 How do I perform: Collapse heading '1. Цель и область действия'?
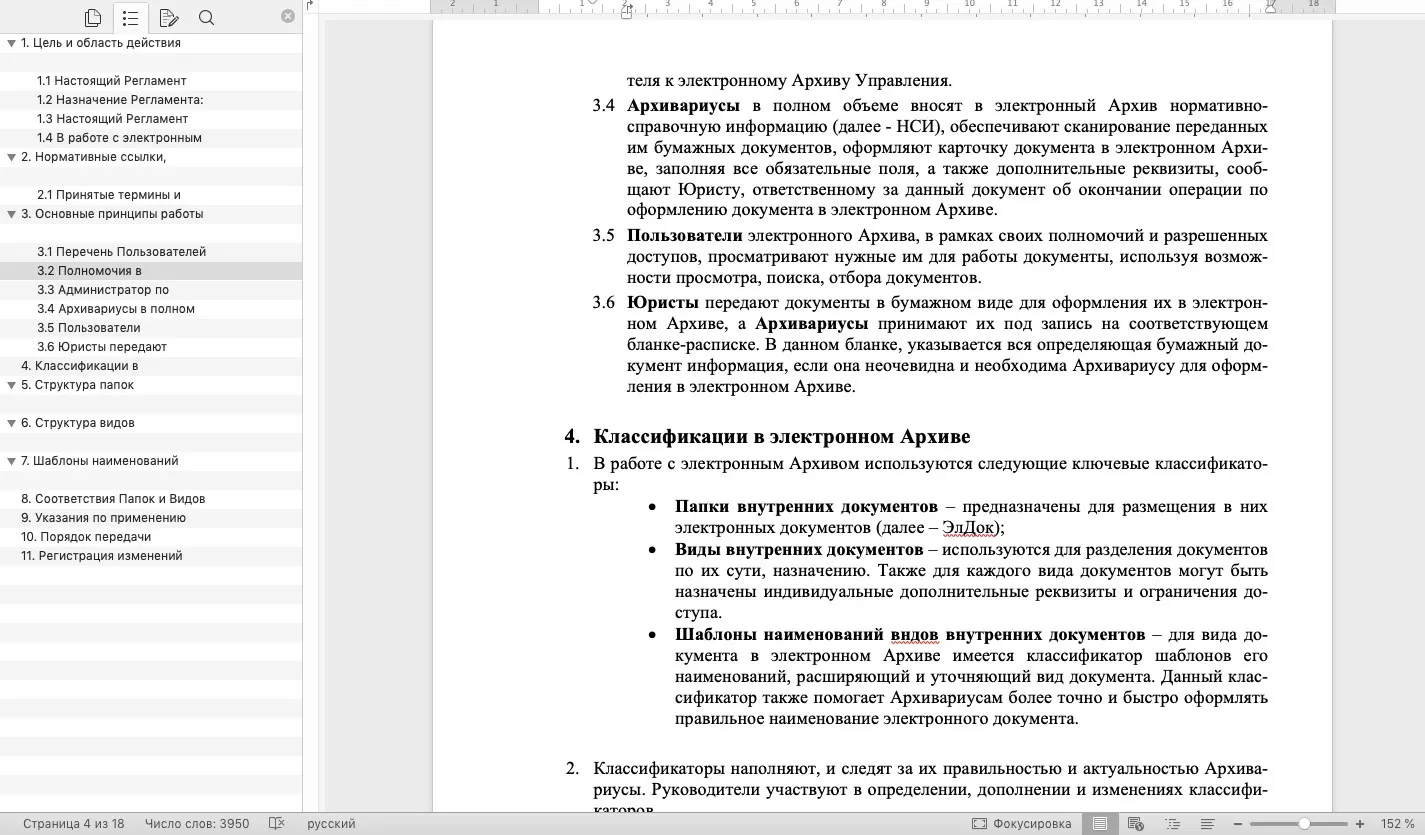coord(11,43)
